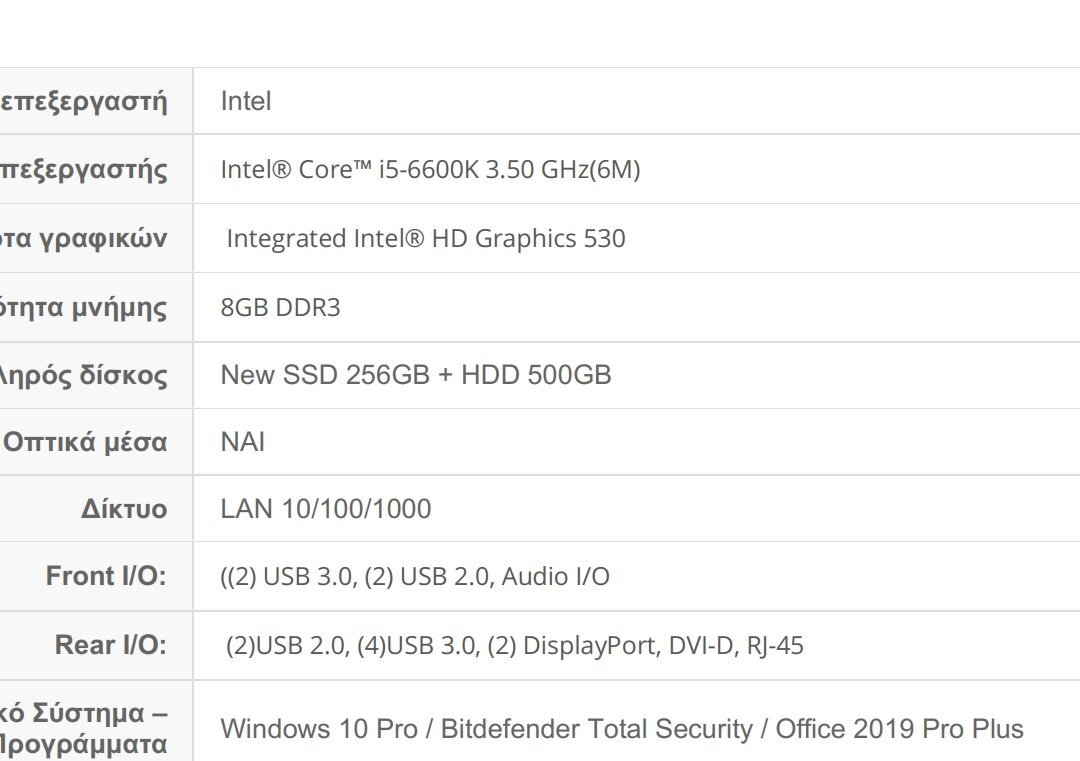This screenshot has height=761, width=1080.
Task: Click the 8GB DDR3 memory value
Action: (x=280, y=307)
